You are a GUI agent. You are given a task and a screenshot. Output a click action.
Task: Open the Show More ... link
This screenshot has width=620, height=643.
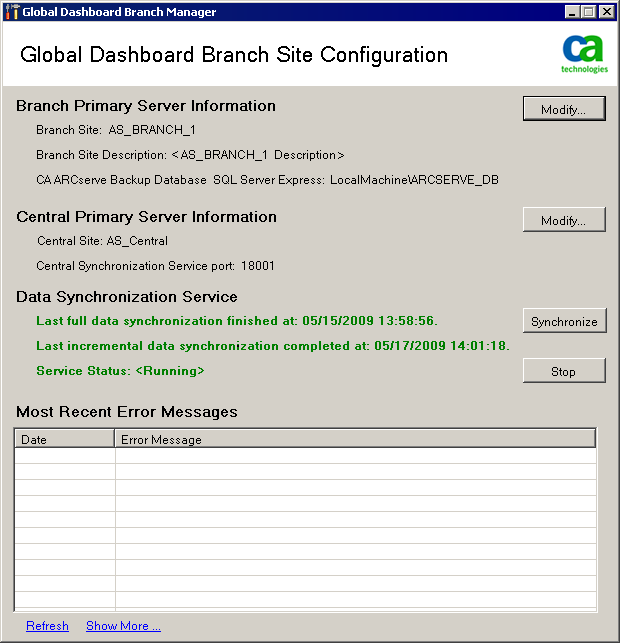pos(123,626)
